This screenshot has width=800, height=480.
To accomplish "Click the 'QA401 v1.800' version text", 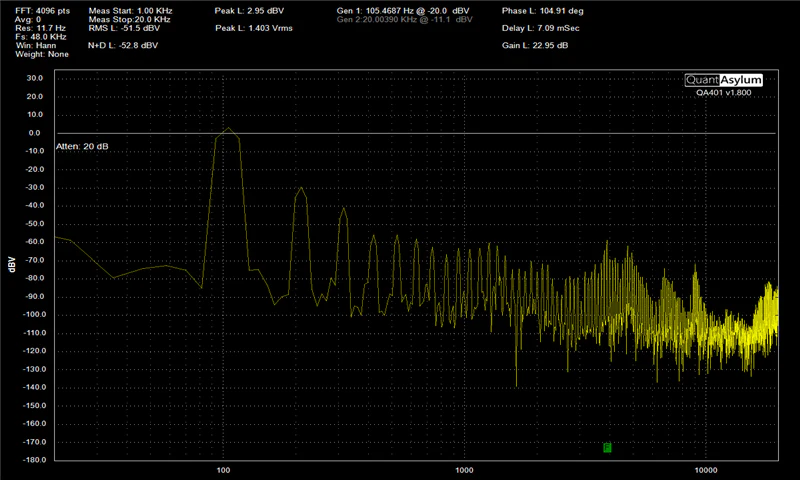I will (723, 93).
